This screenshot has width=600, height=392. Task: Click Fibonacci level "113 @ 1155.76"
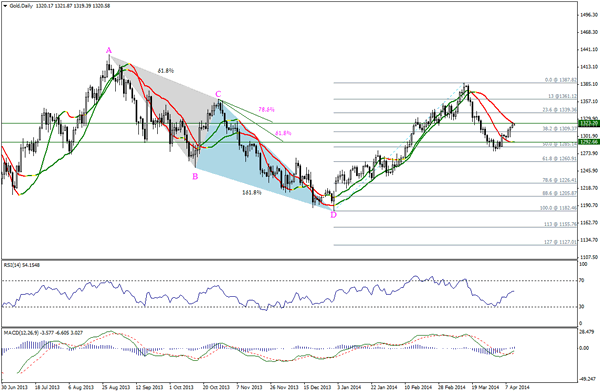[x=561, y=224]
